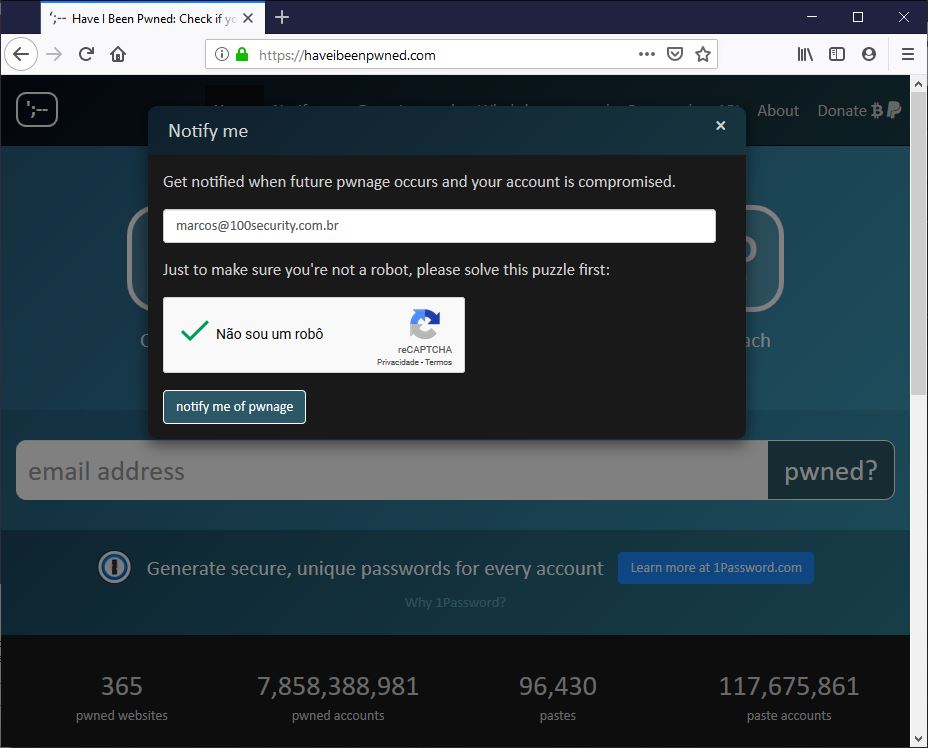Open reCAPTCHA Privacidade link
The image size is (928, 748).
point(398,362)
